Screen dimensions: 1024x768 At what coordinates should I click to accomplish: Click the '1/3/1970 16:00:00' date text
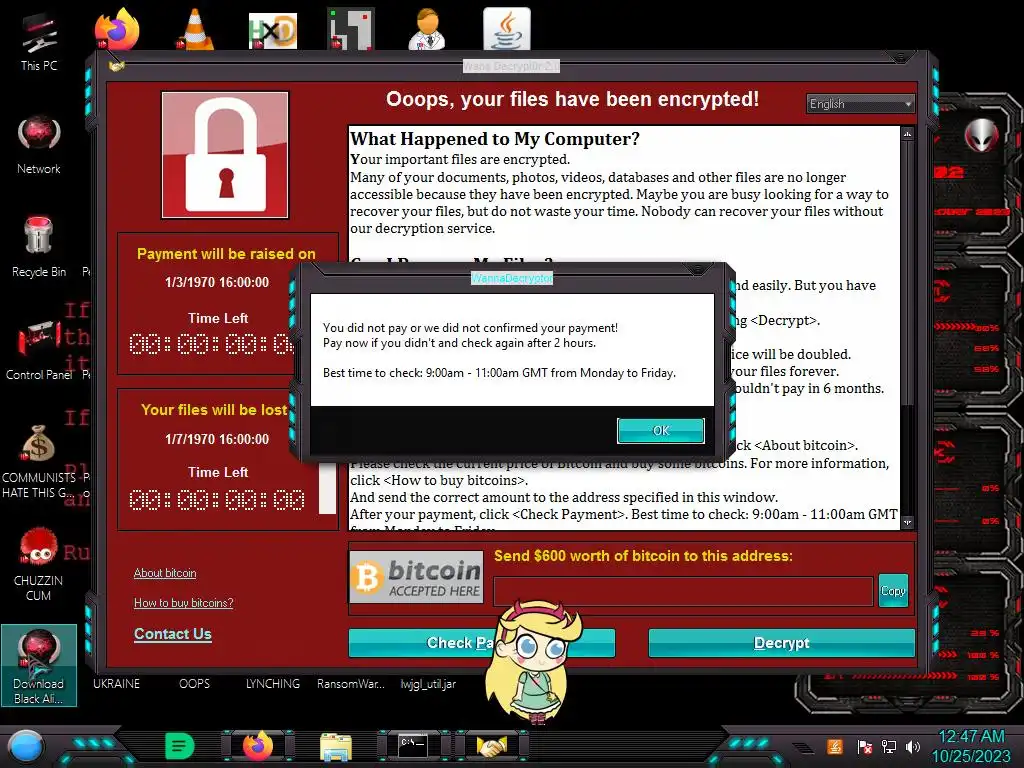[217, 282]
